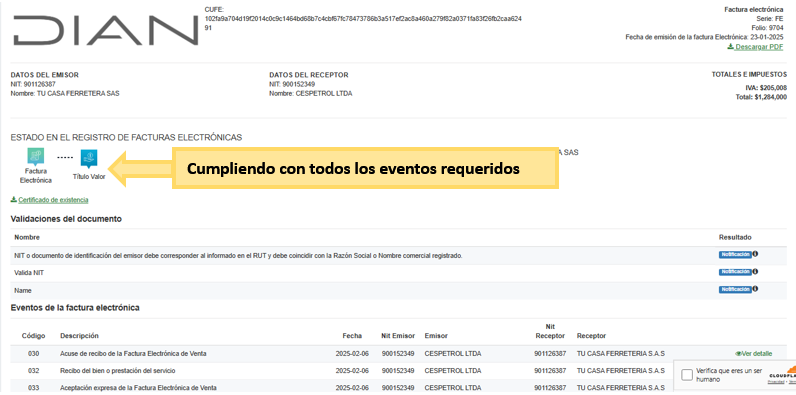Click the 'Valida NIT' validation name
Image resolution: width=796 pixels, height=395 pixels.
pos(29,273)
